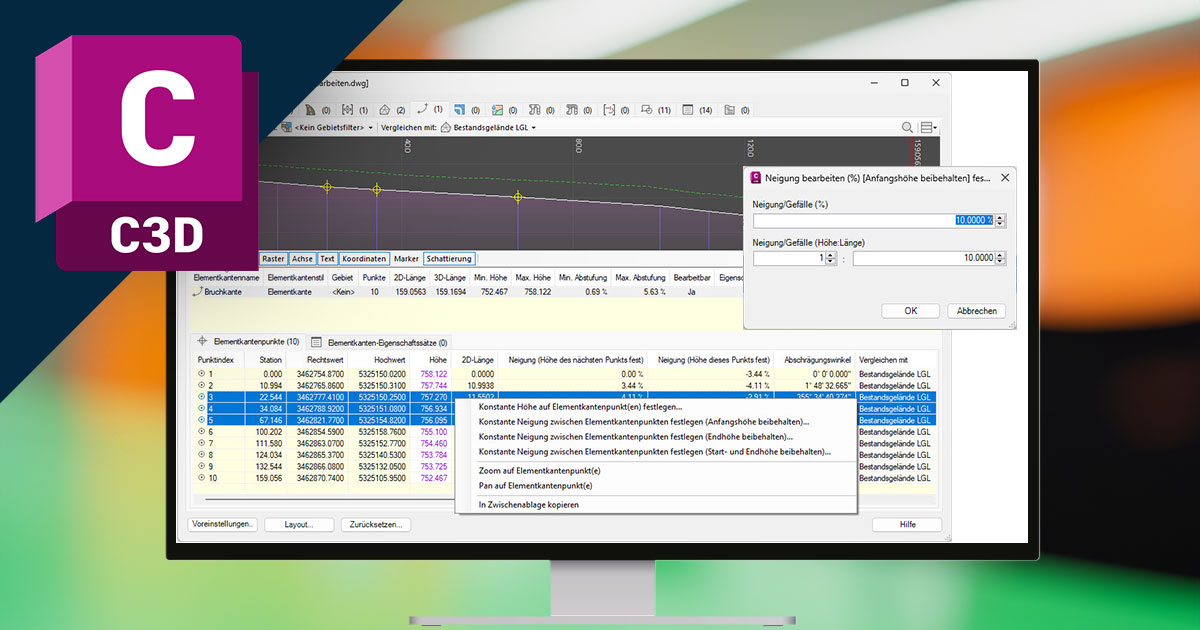Image resolution: width=1200 pixels, height=630 pixels.
Task: Open the feature lines tab showing (1)
Action: [429, 109]
